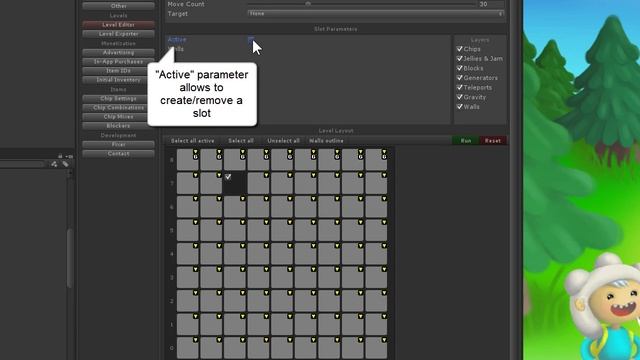Click the search-by-label tag icon in the Project panel
Viewport: 640px width, 360px height.
pyautogui.click(x=65, y=164)
